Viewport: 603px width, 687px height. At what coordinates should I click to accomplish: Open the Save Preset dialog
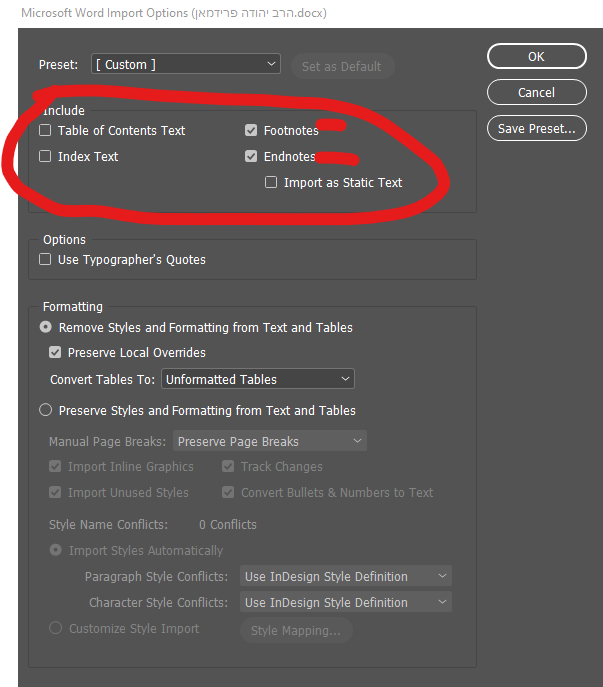point(536,128)
